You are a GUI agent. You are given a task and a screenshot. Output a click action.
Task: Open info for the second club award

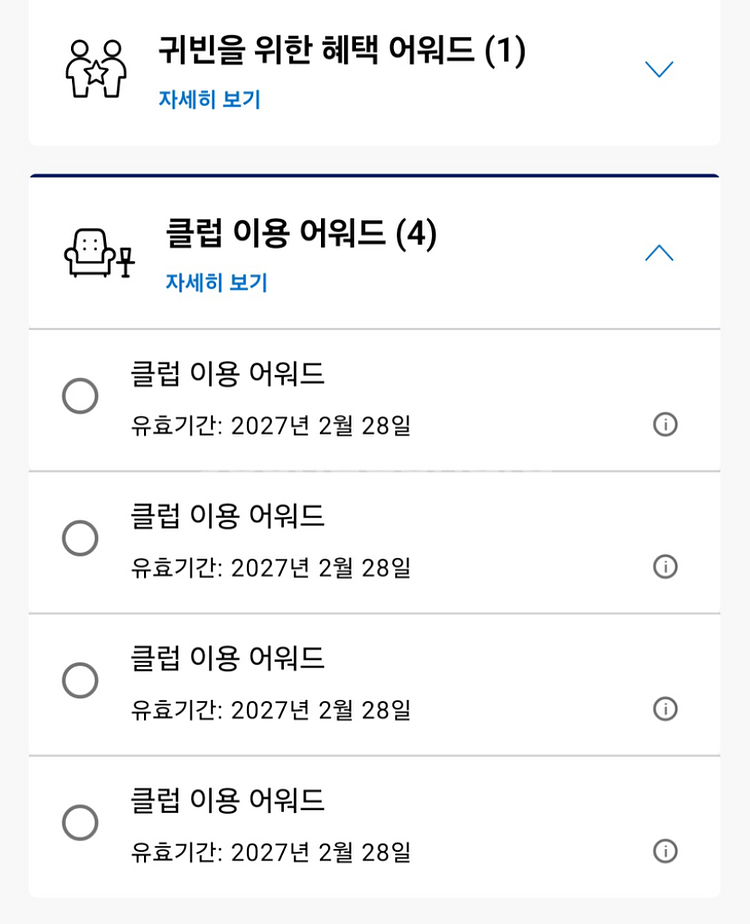point(665,566)
